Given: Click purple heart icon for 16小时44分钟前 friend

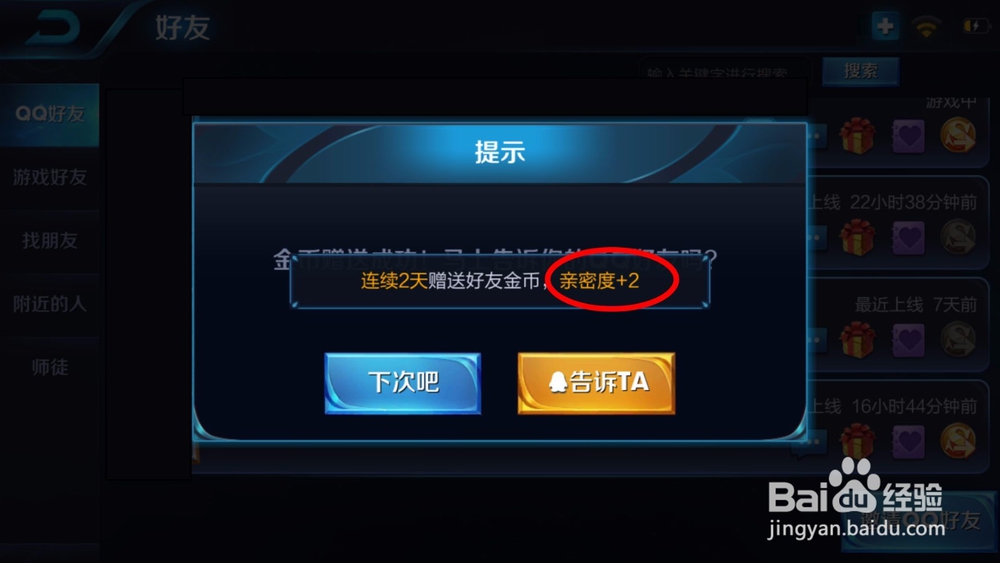Looking at the screenshot, I should click(x=908, y=441).
